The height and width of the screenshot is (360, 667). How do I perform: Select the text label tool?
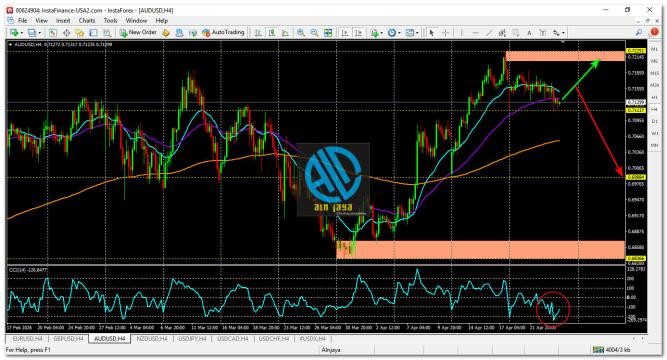(542, 33)
